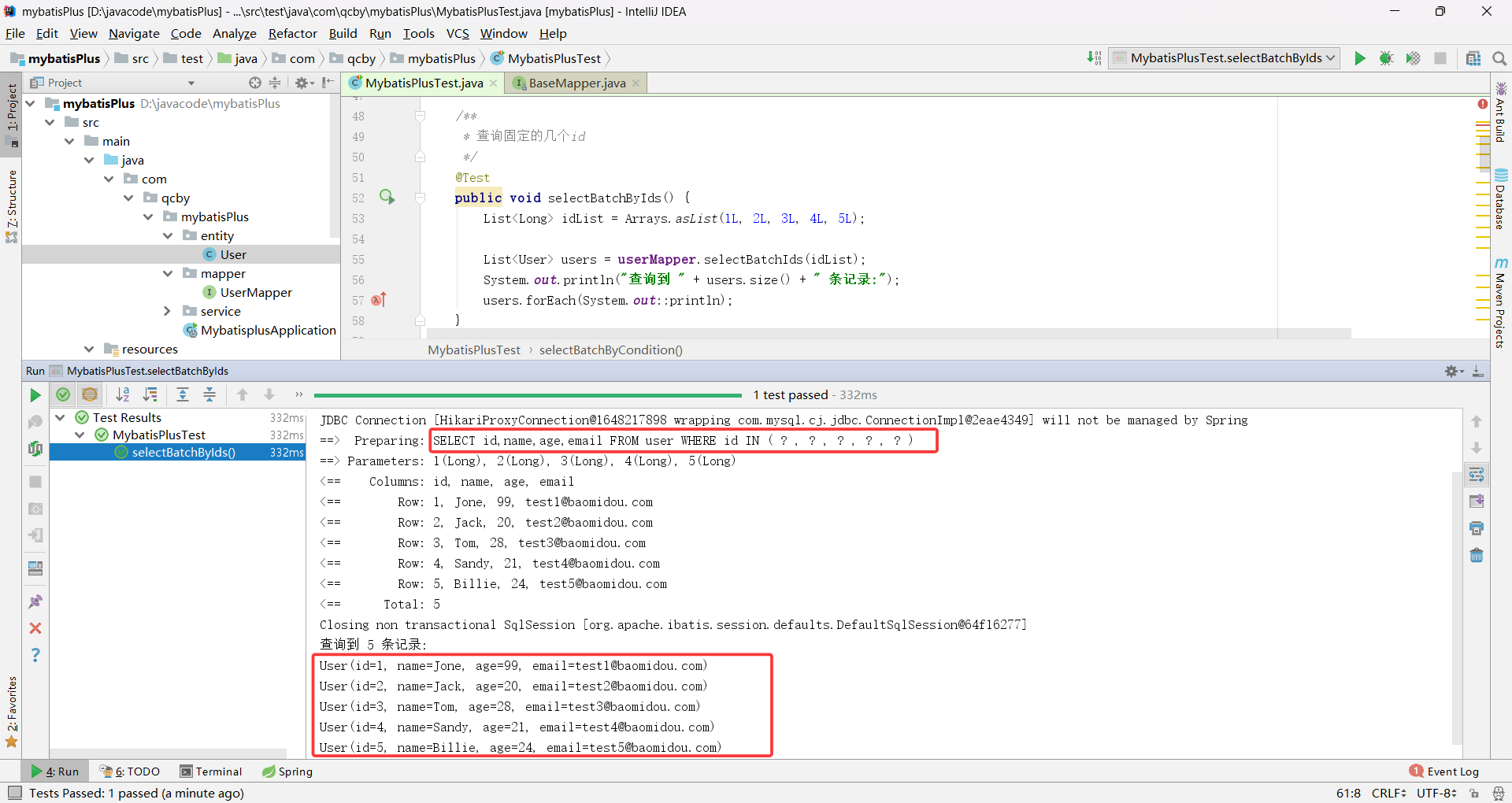Toggle breakpoint marker on line 57
The height and width of the screenshot is (803, 1512).
coord(379,300)
